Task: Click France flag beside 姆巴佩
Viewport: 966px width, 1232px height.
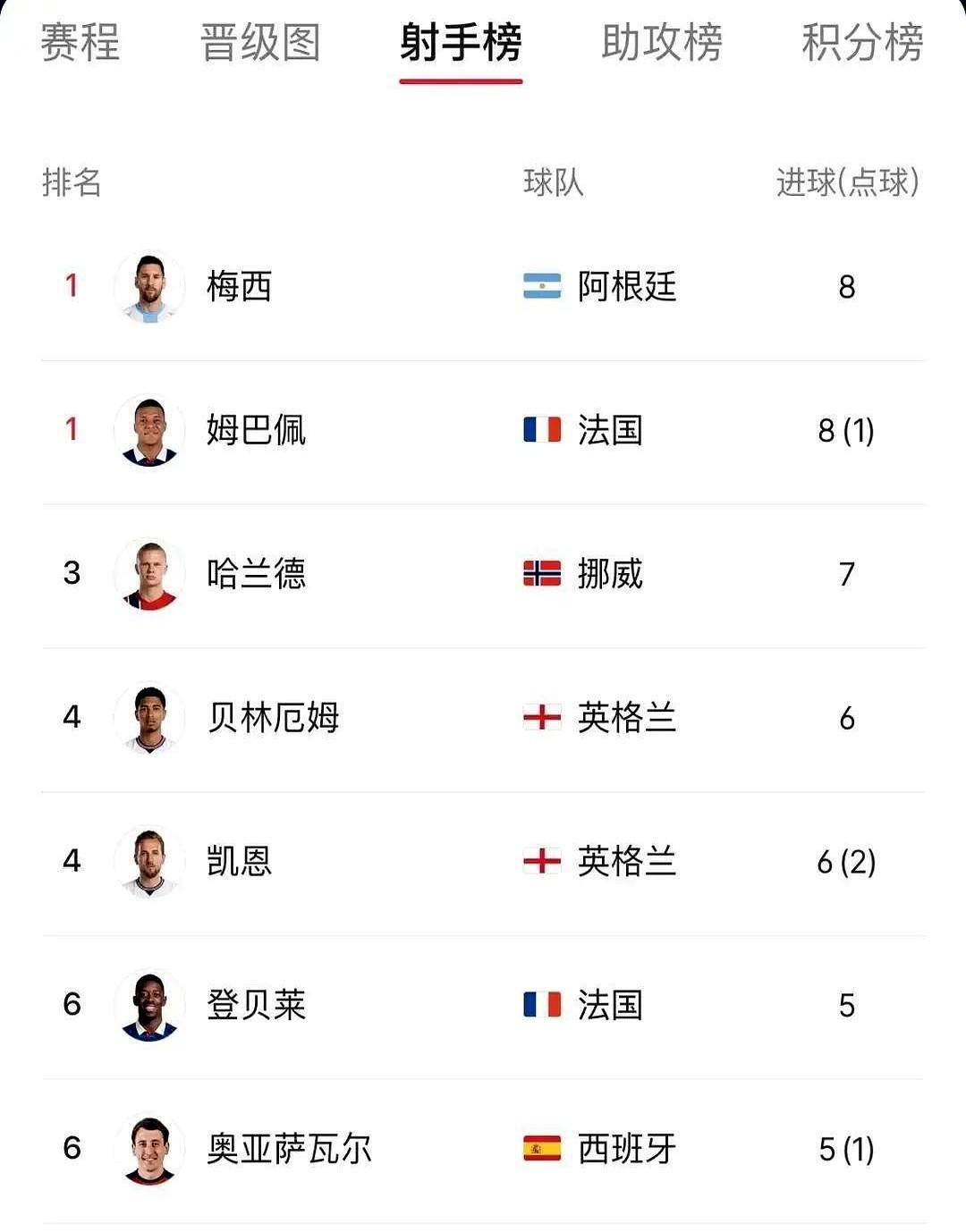Action: pos(542,430)
